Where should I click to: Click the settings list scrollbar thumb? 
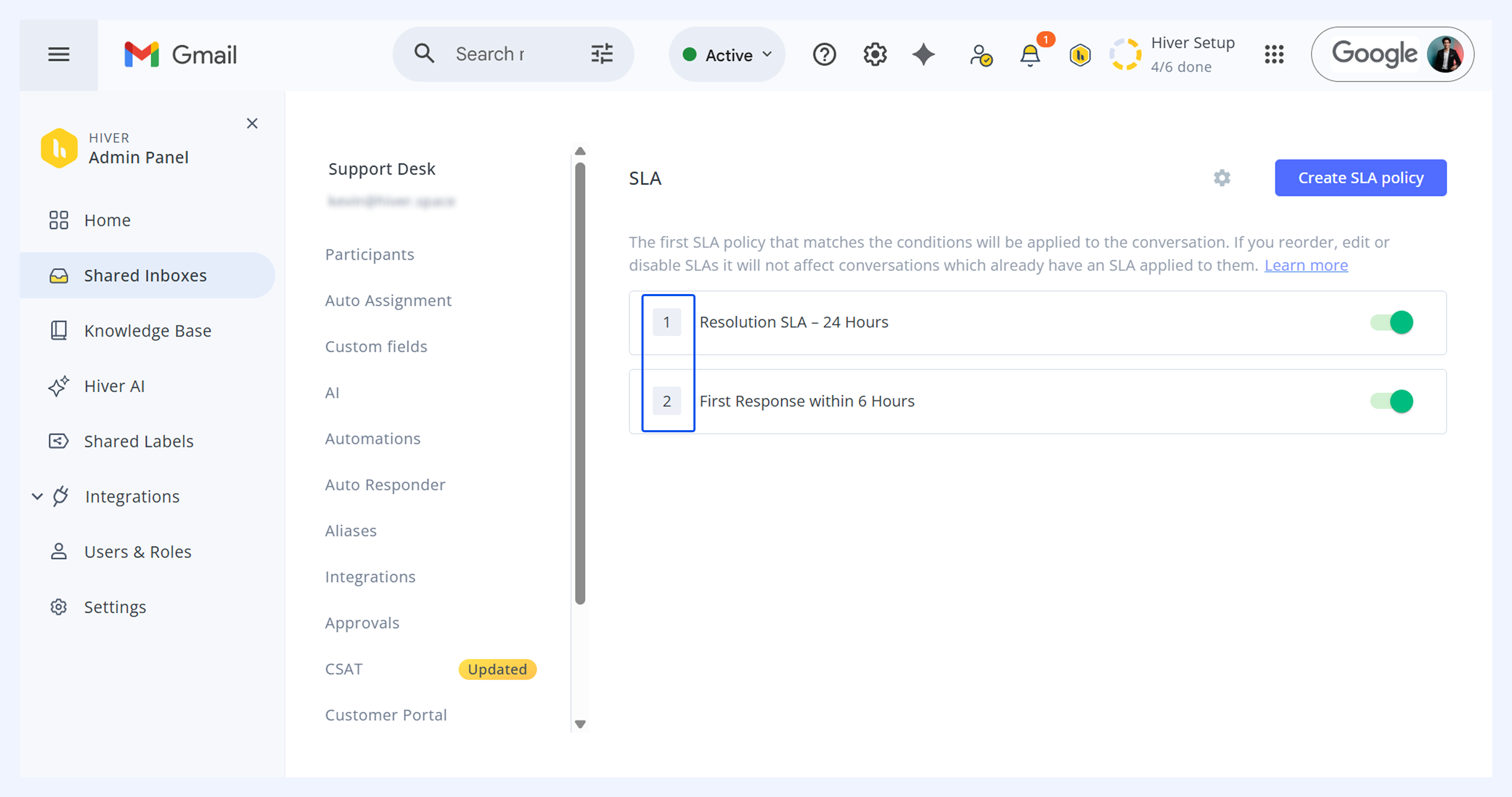point(580,383)
